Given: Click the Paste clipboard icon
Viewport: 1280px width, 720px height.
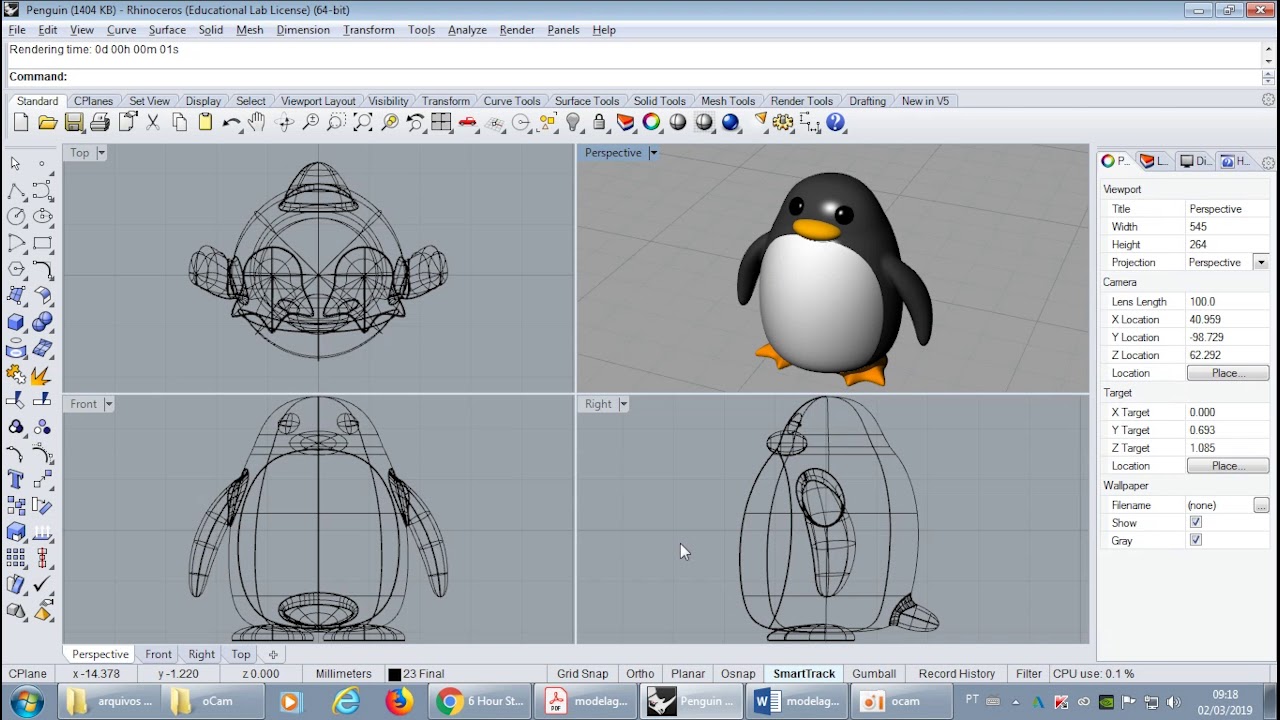Looking at the screenshot, I should point(205,122).
